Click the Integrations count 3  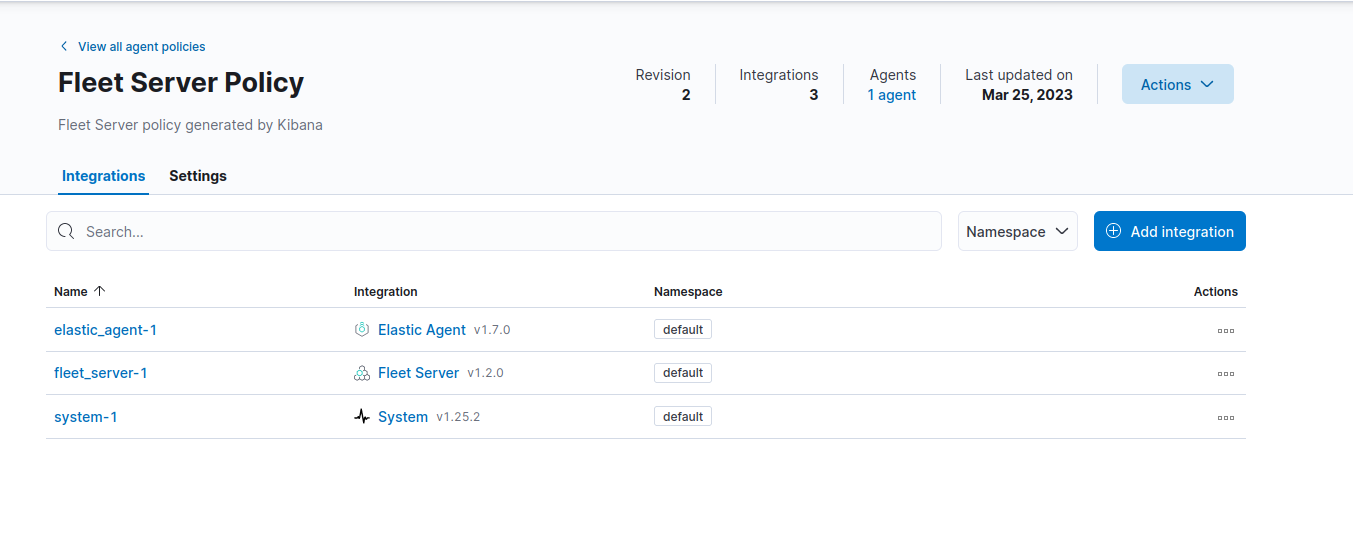coord(814,95)
